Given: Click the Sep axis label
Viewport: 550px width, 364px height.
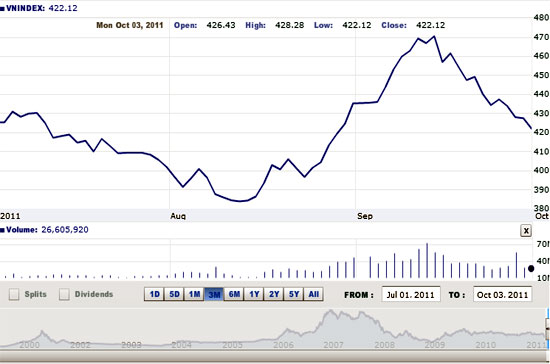Looking at the screenshot, I should pyautogui.click(x=365, y=216).
